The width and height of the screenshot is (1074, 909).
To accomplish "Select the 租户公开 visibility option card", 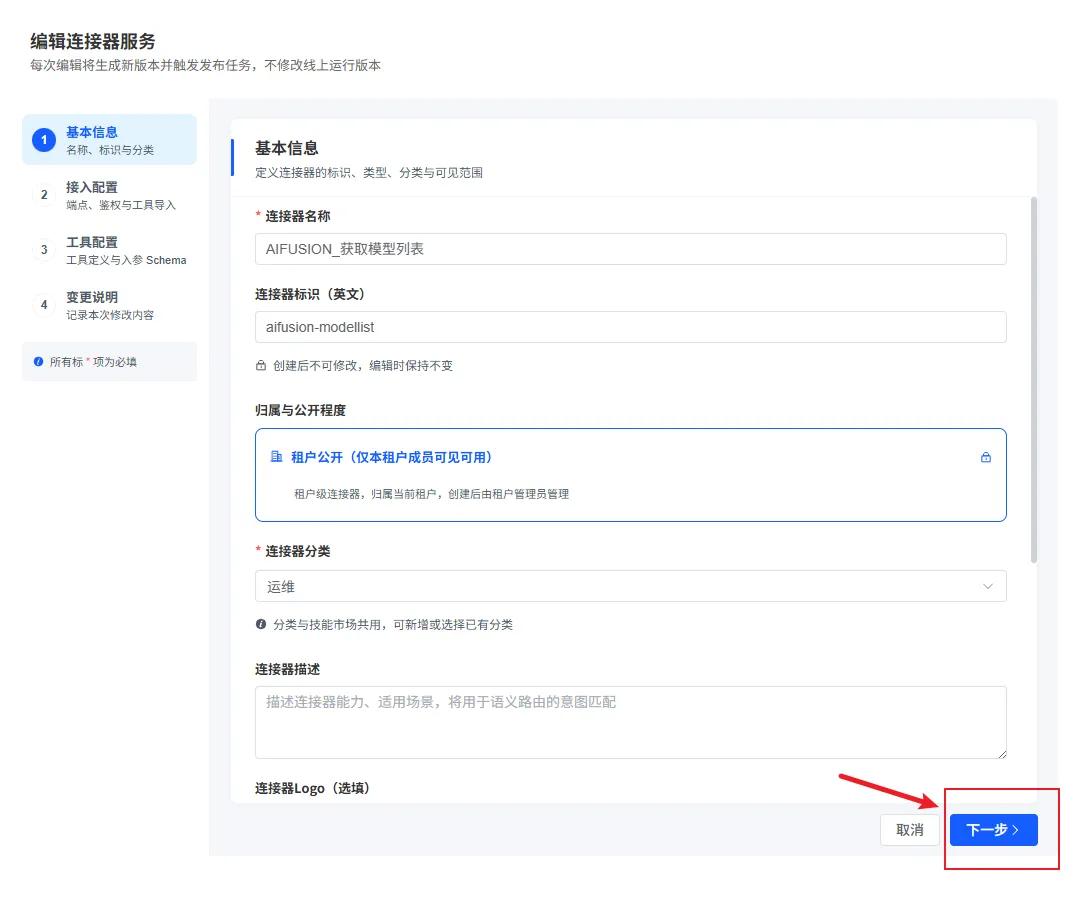I will 631,475.
